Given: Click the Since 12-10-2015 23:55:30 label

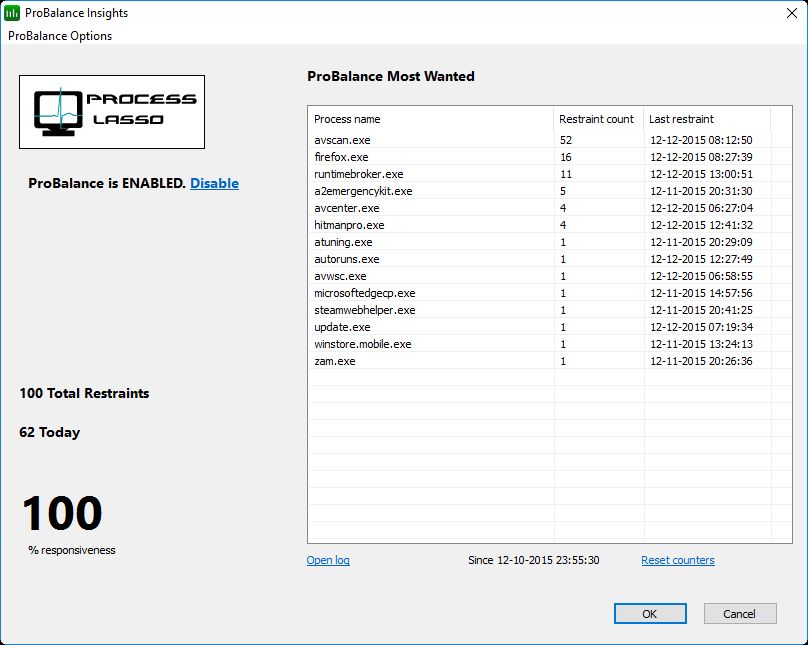Looking at the screenshot, I should click(x=534, y=560).
